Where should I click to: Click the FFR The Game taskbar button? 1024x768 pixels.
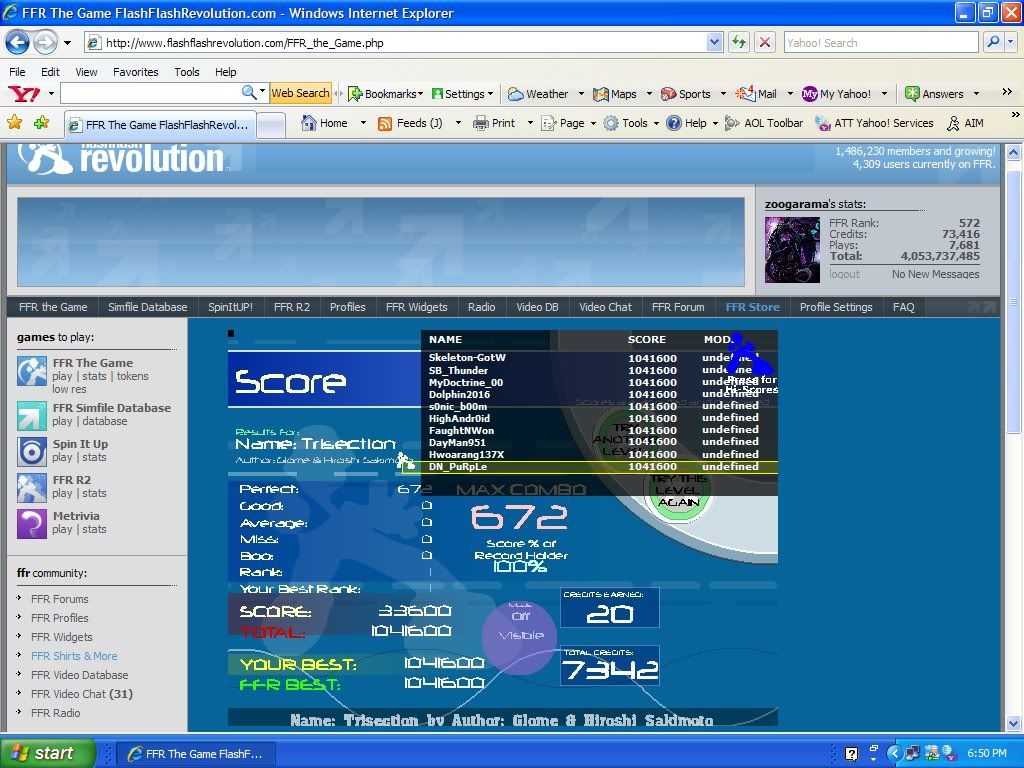coord(196,754)
